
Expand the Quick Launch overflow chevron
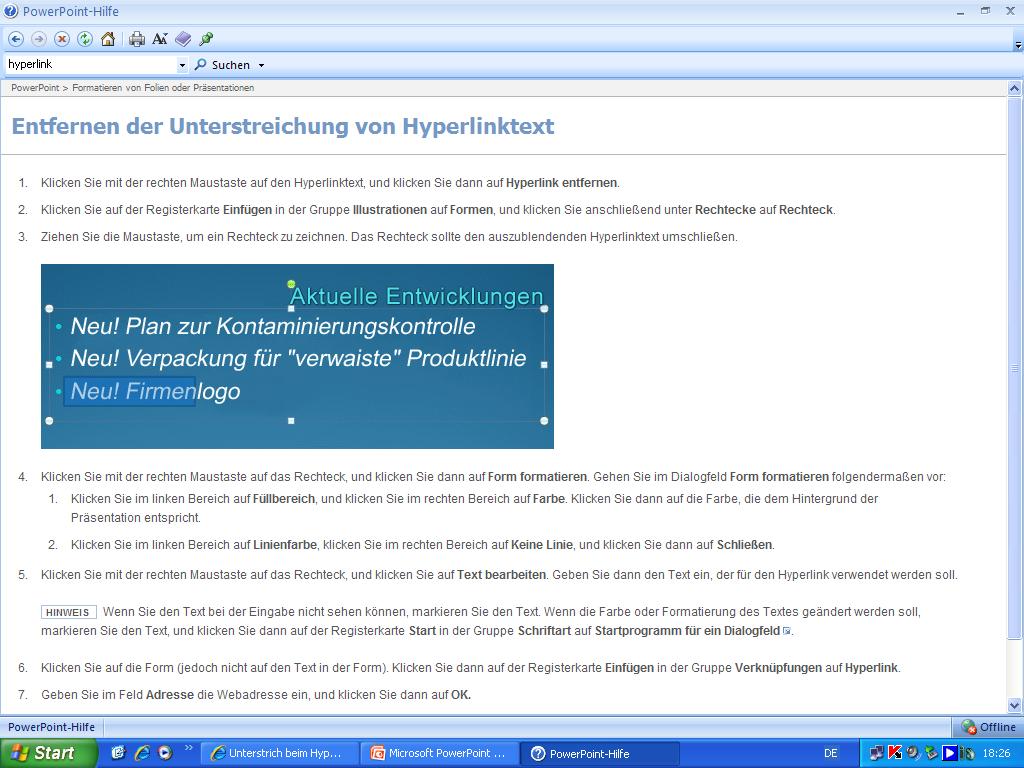189,748
